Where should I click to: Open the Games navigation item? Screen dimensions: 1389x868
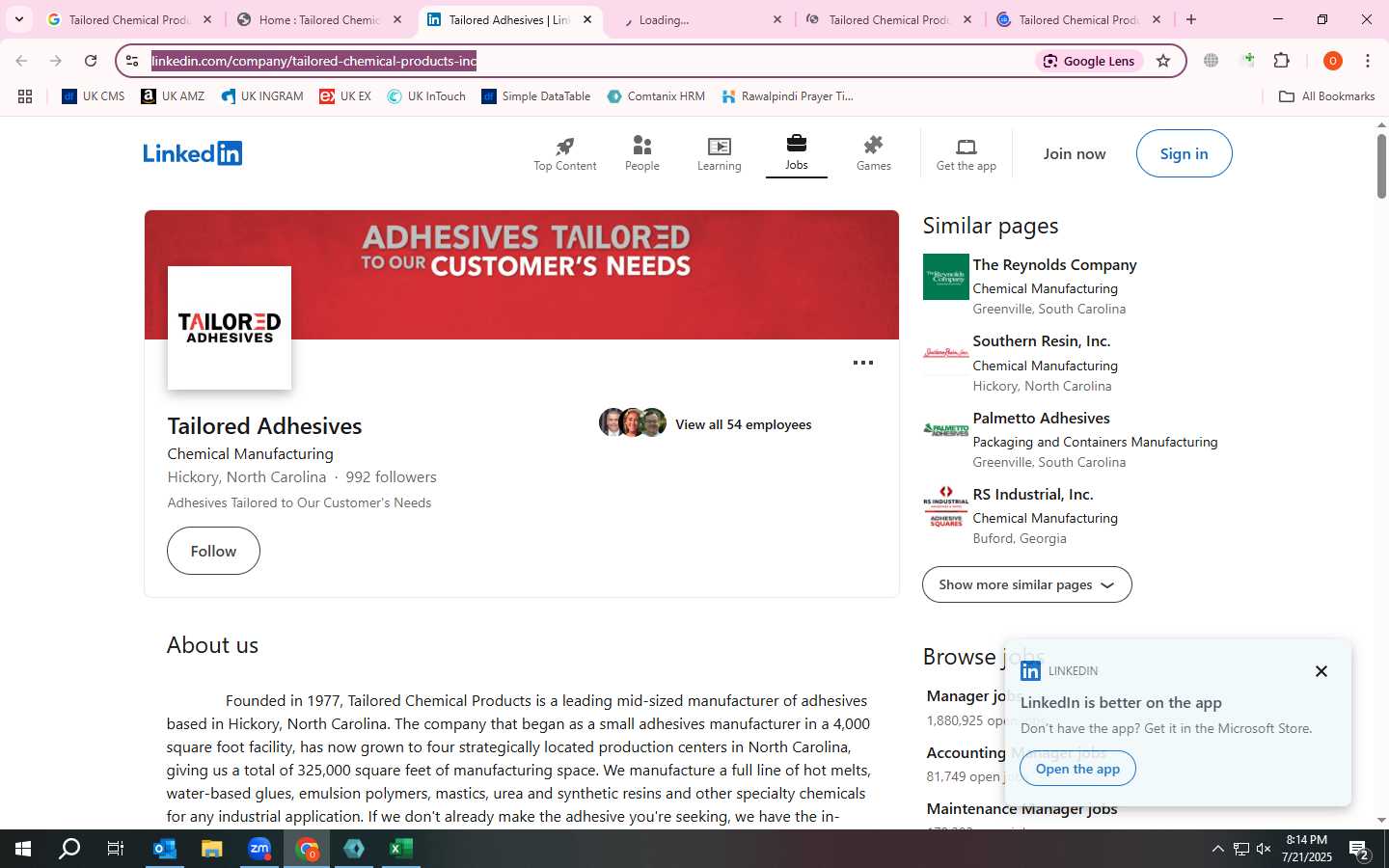click(874, 153)
